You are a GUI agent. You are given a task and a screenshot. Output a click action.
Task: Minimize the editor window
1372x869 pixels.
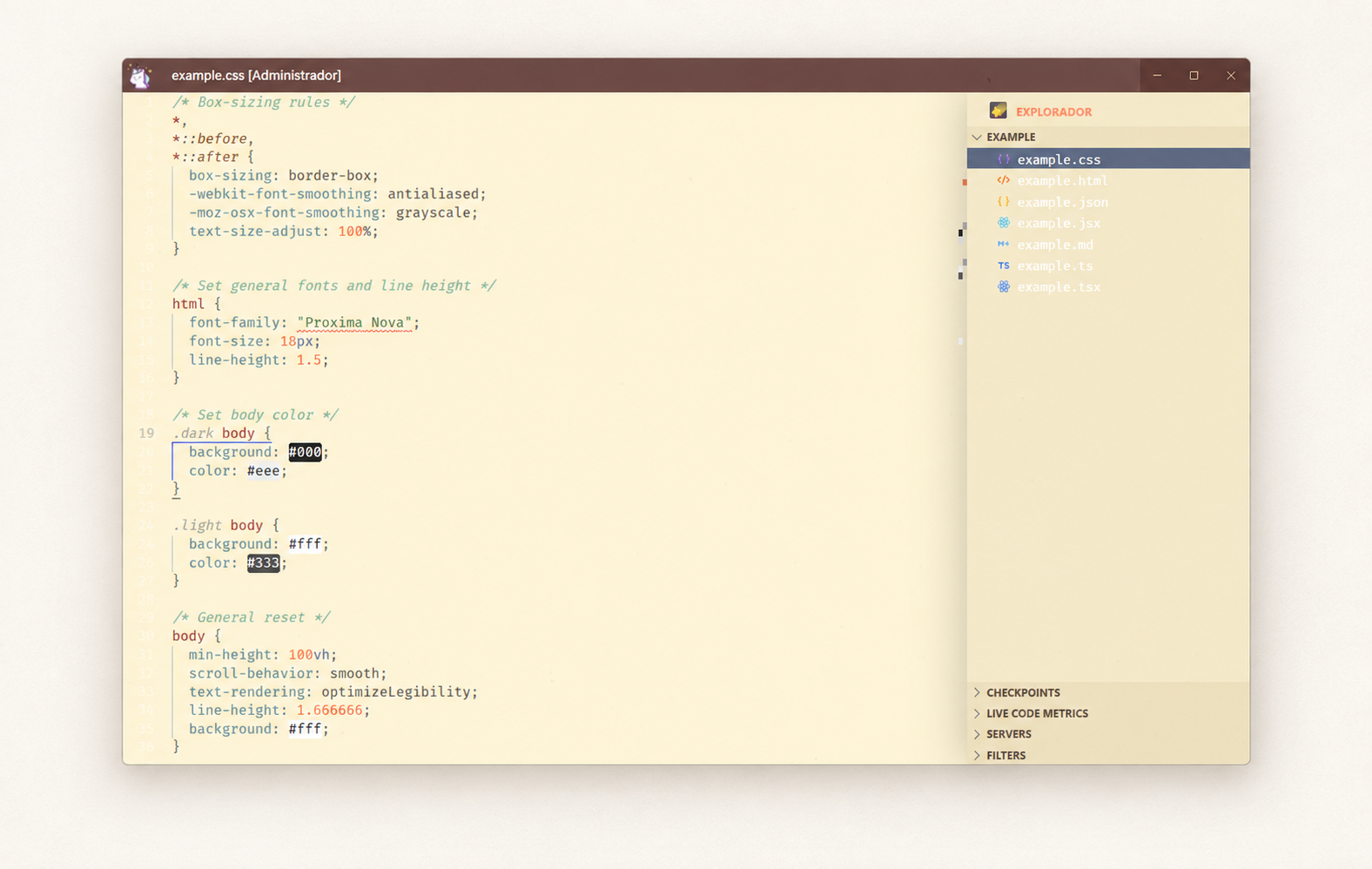(x=1157, y=76)
